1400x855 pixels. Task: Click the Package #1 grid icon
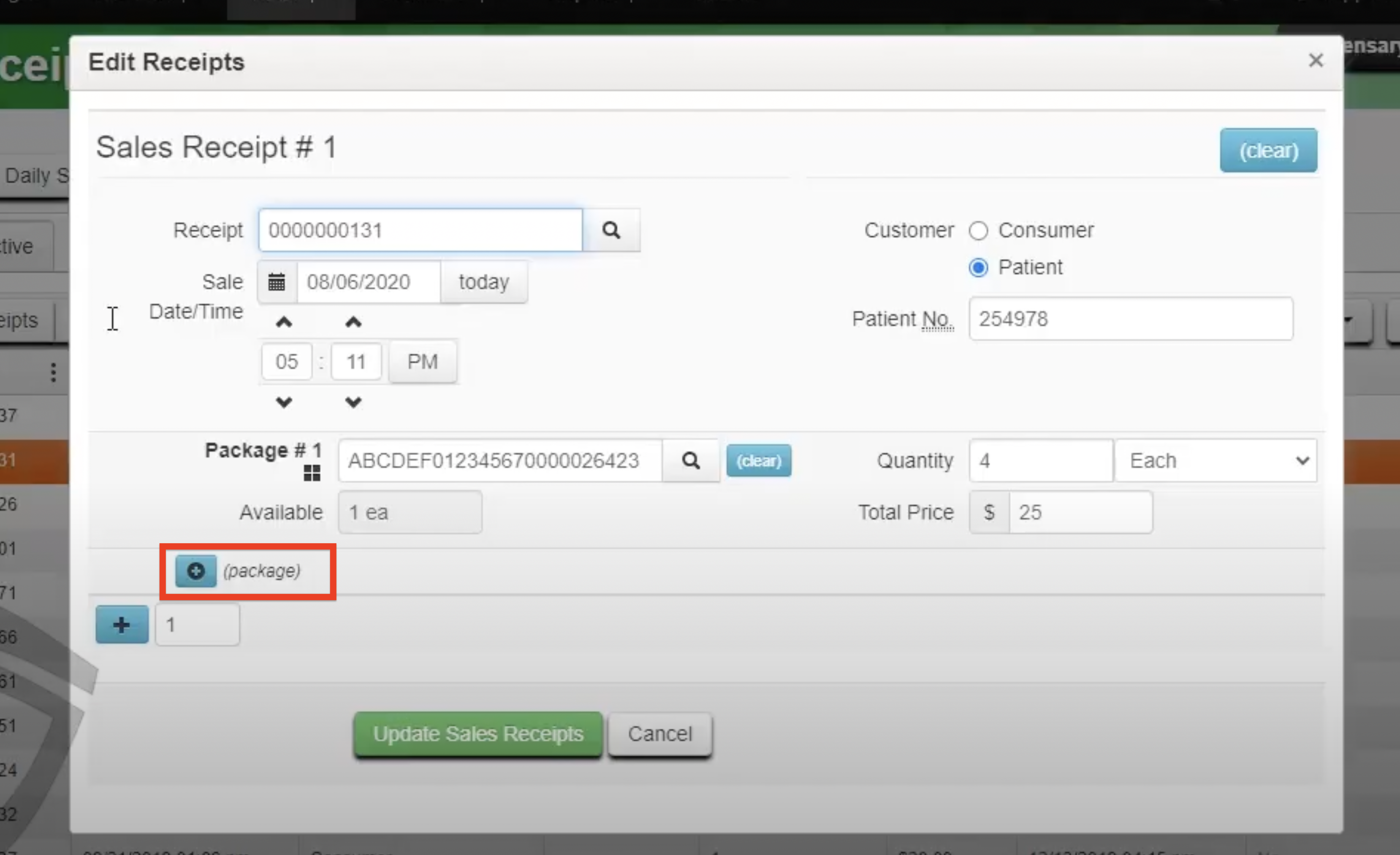pyautogui.click(x=312, y=473)
